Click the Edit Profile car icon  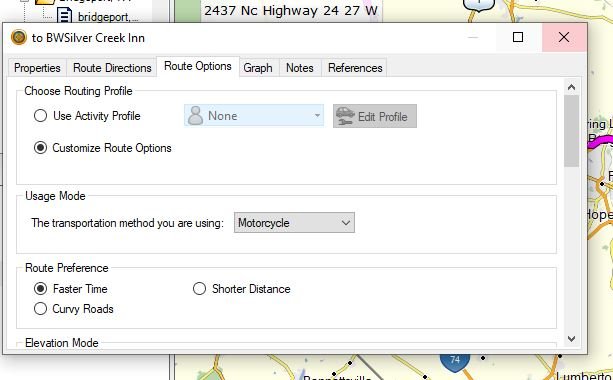pos(345,116)
